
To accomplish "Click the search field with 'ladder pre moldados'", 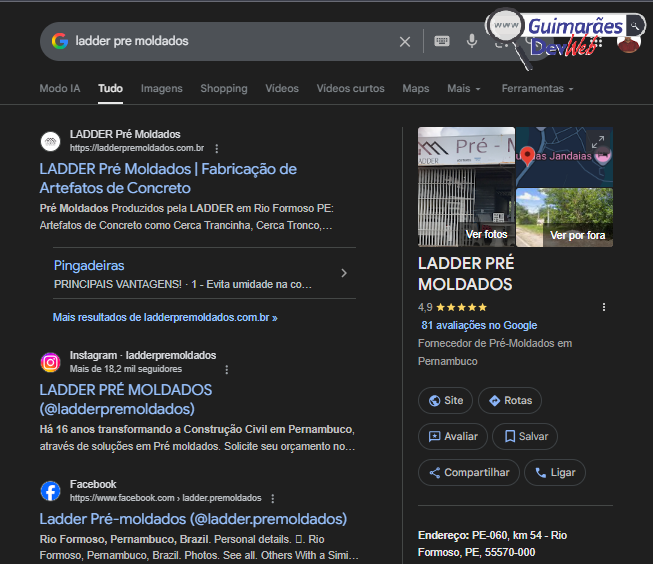I will pyautogui.click(x=233, y=41).
